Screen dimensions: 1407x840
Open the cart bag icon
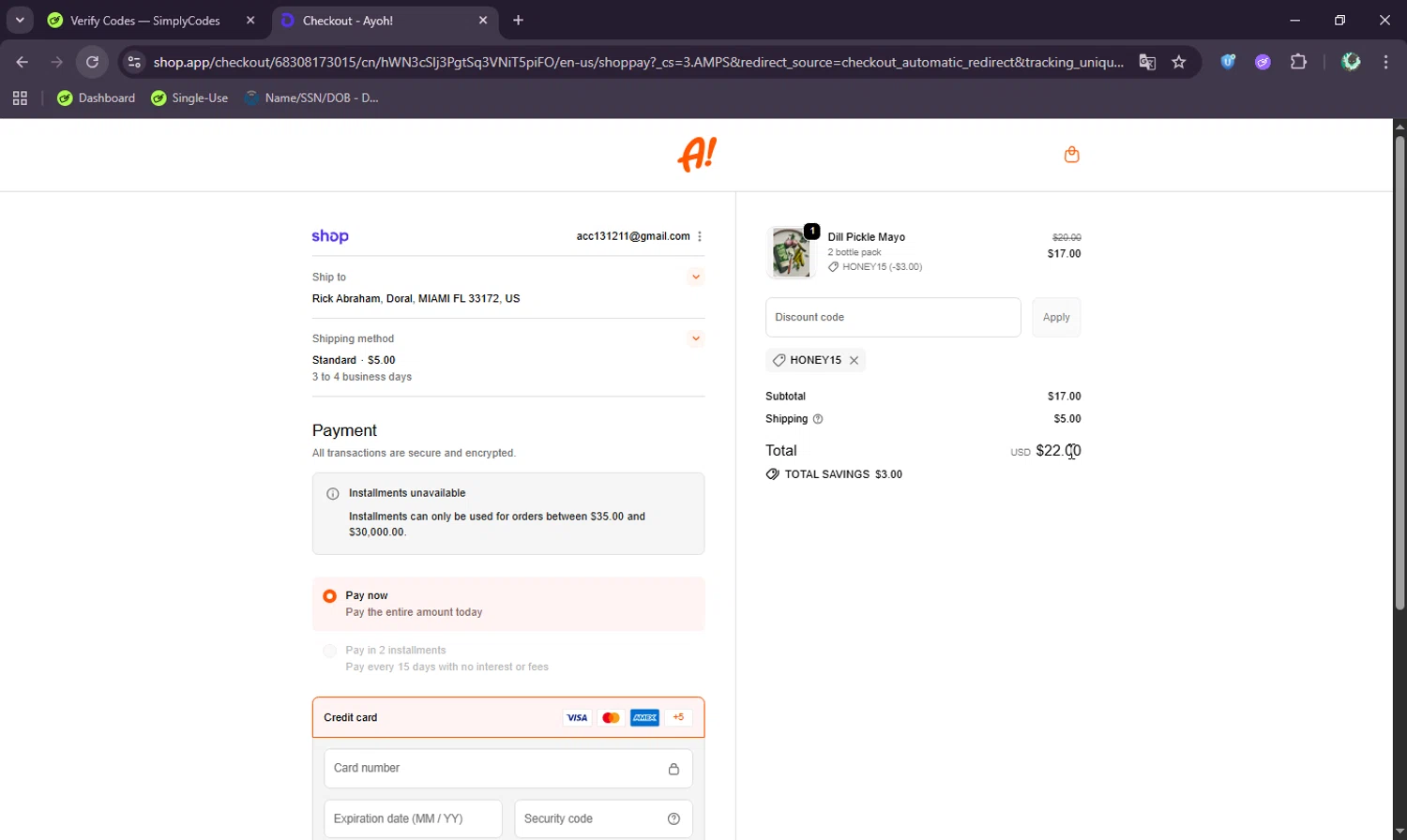click(1071, 155)
